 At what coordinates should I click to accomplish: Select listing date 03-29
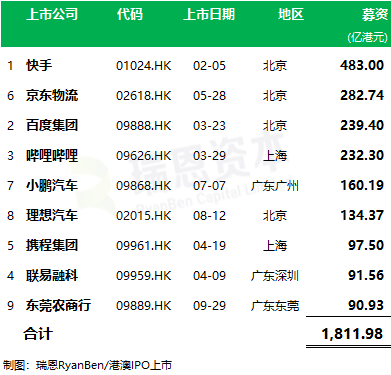209,156
